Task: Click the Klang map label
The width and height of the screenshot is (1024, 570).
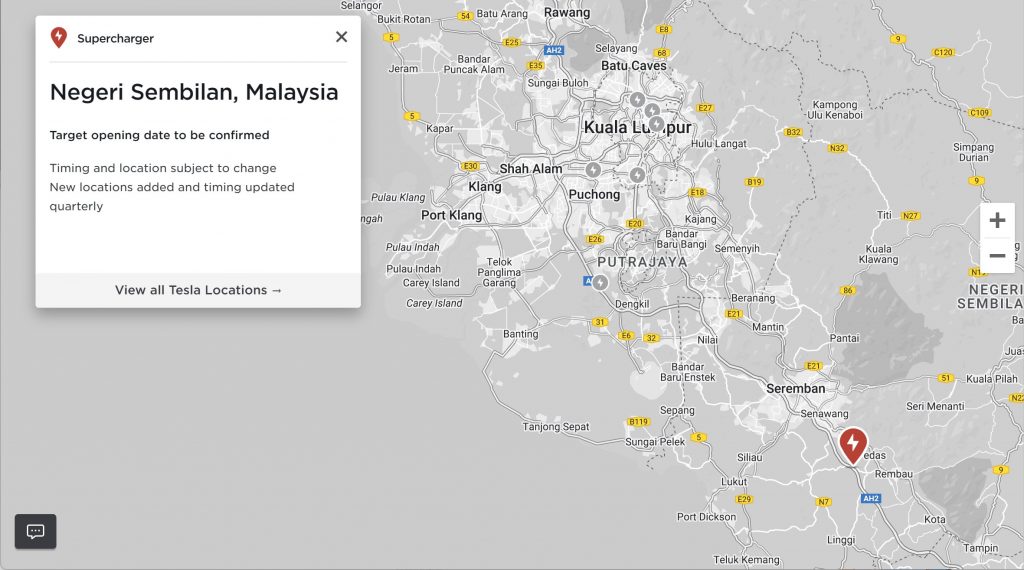Action: 485,187
